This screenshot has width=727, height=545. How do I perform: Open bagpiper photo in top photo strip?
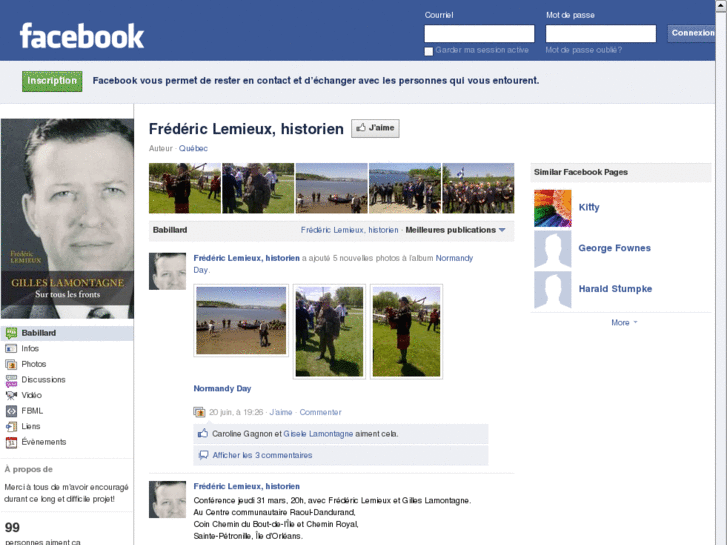coord(185,188)
